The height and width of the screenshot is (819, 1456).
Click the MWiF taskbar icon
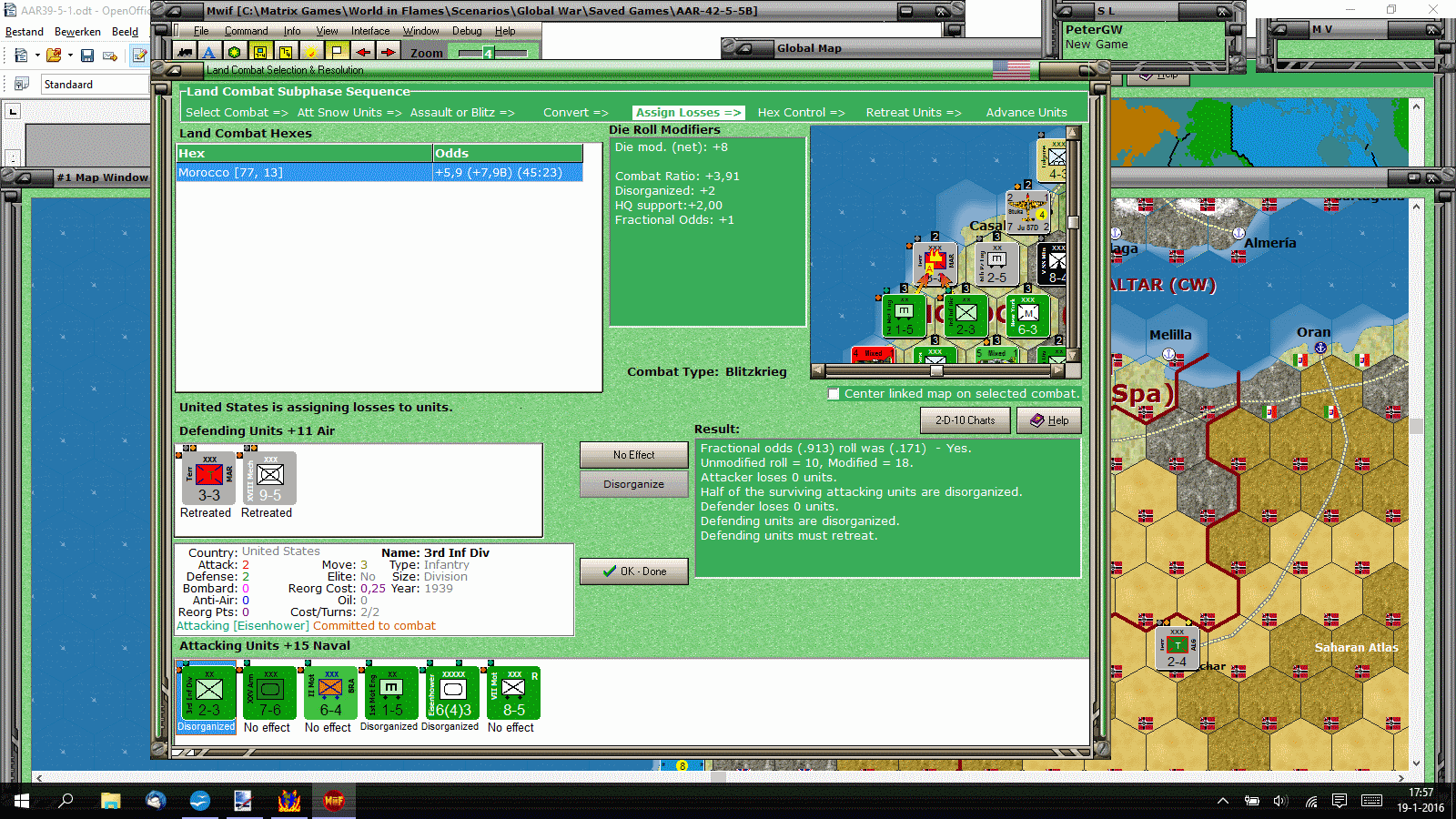tap(334, 801)
